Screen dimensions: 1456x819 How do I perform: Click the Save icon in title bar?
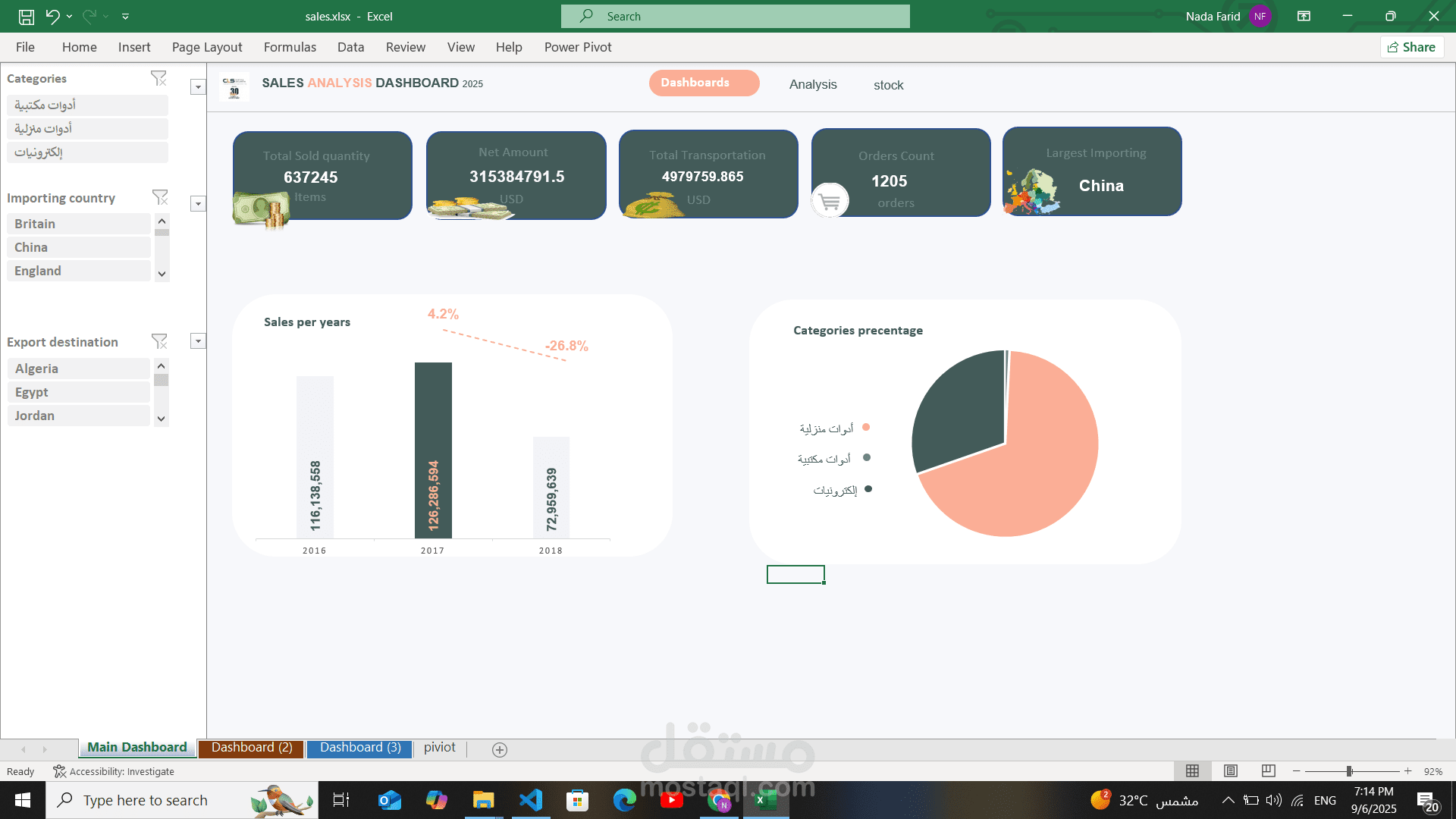[x=27, y=16]
